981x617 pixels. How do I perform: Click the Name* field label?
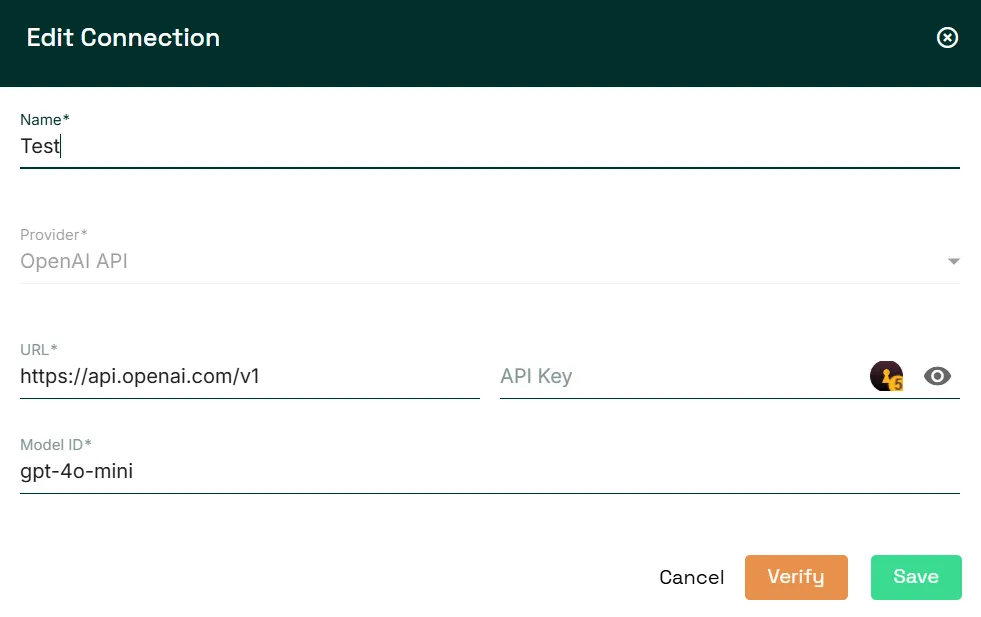[x=44, y=120]
